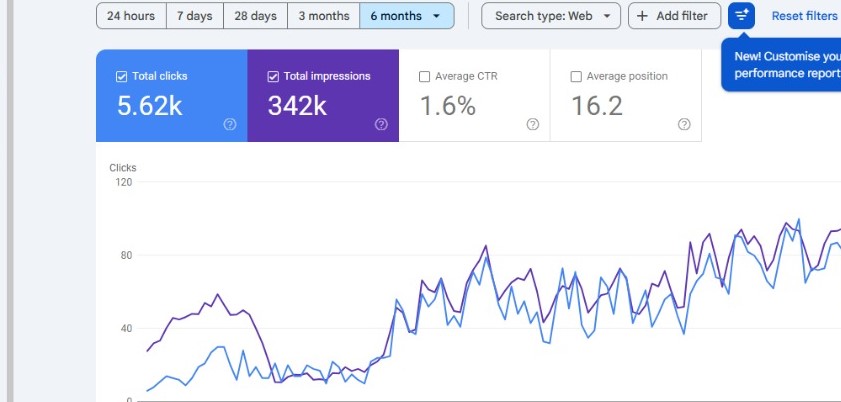Open help icon on Average position card
Viewport: 841px width, 402px height.
pos(684,124)
